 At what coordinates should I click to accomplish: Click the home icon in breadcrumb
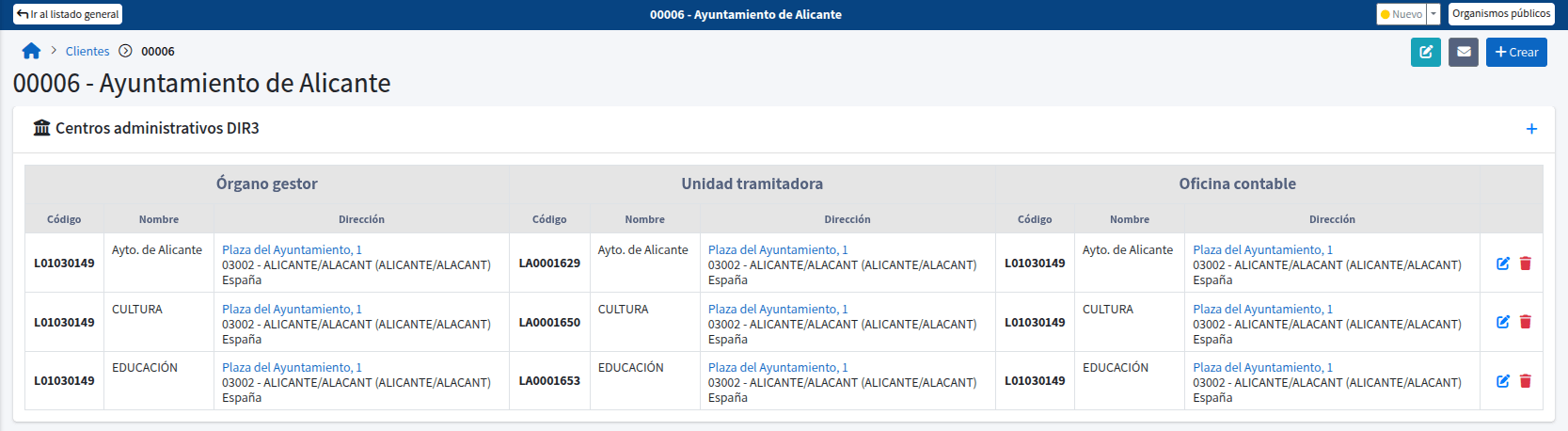point(31,51)
